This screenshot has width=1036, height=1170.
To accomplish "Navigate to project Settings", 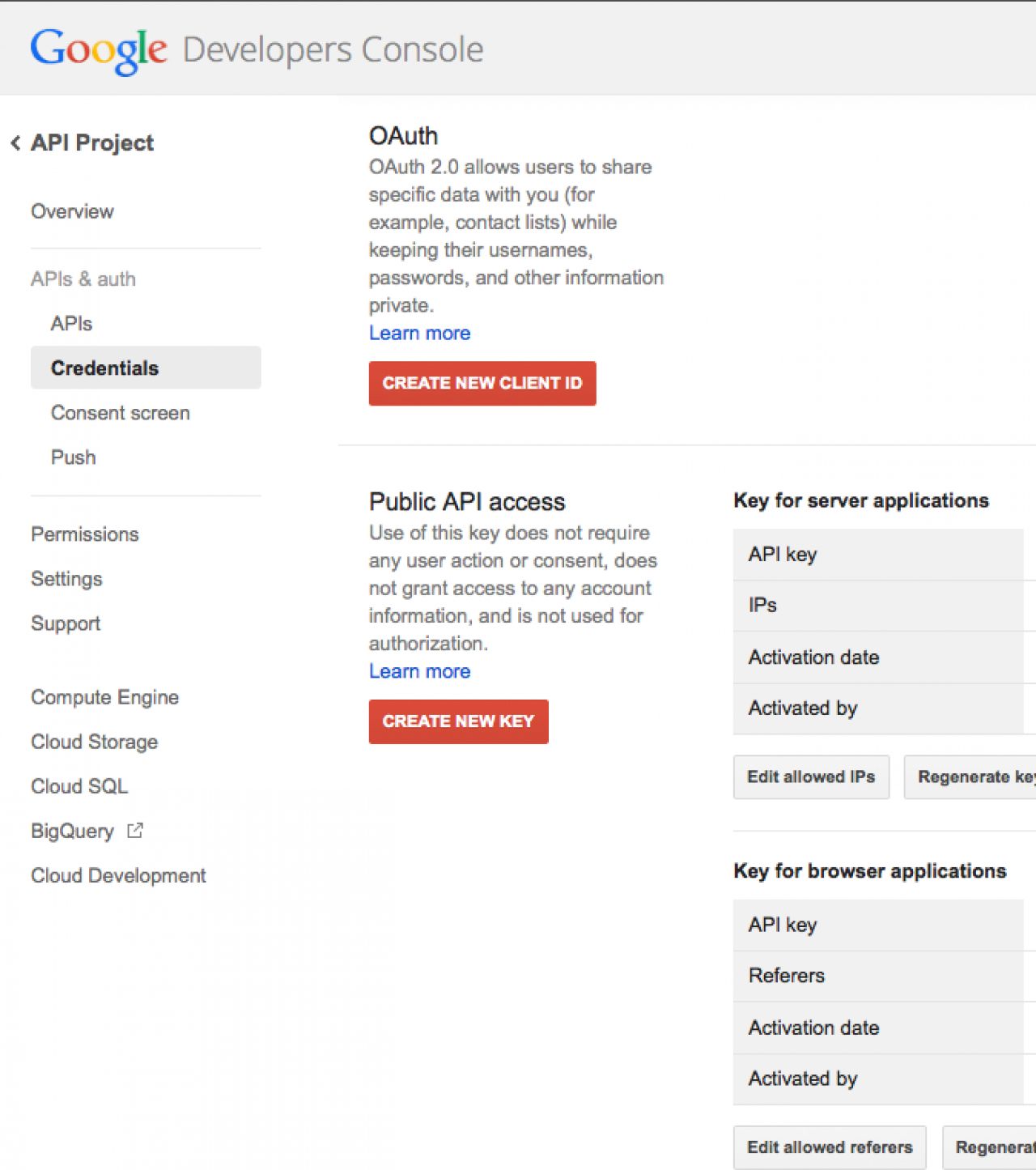I will (66, 579).
